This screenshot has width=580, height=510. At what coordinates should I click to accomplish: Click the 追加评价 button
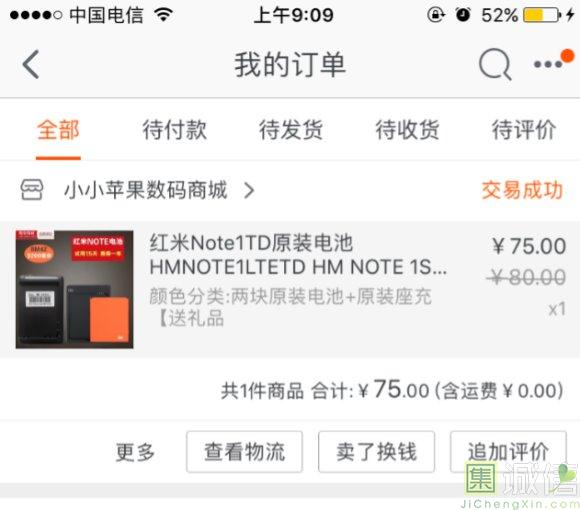[508, 452]
